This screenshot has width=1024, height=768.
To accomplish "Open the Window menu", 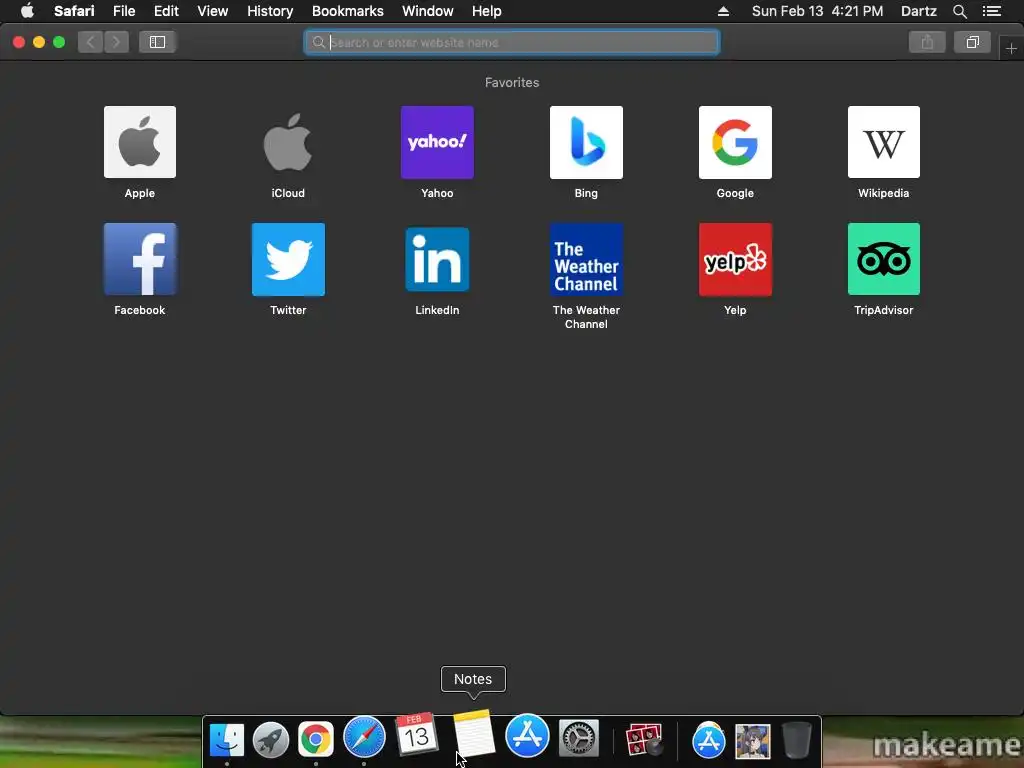I will tap(428, 11).
